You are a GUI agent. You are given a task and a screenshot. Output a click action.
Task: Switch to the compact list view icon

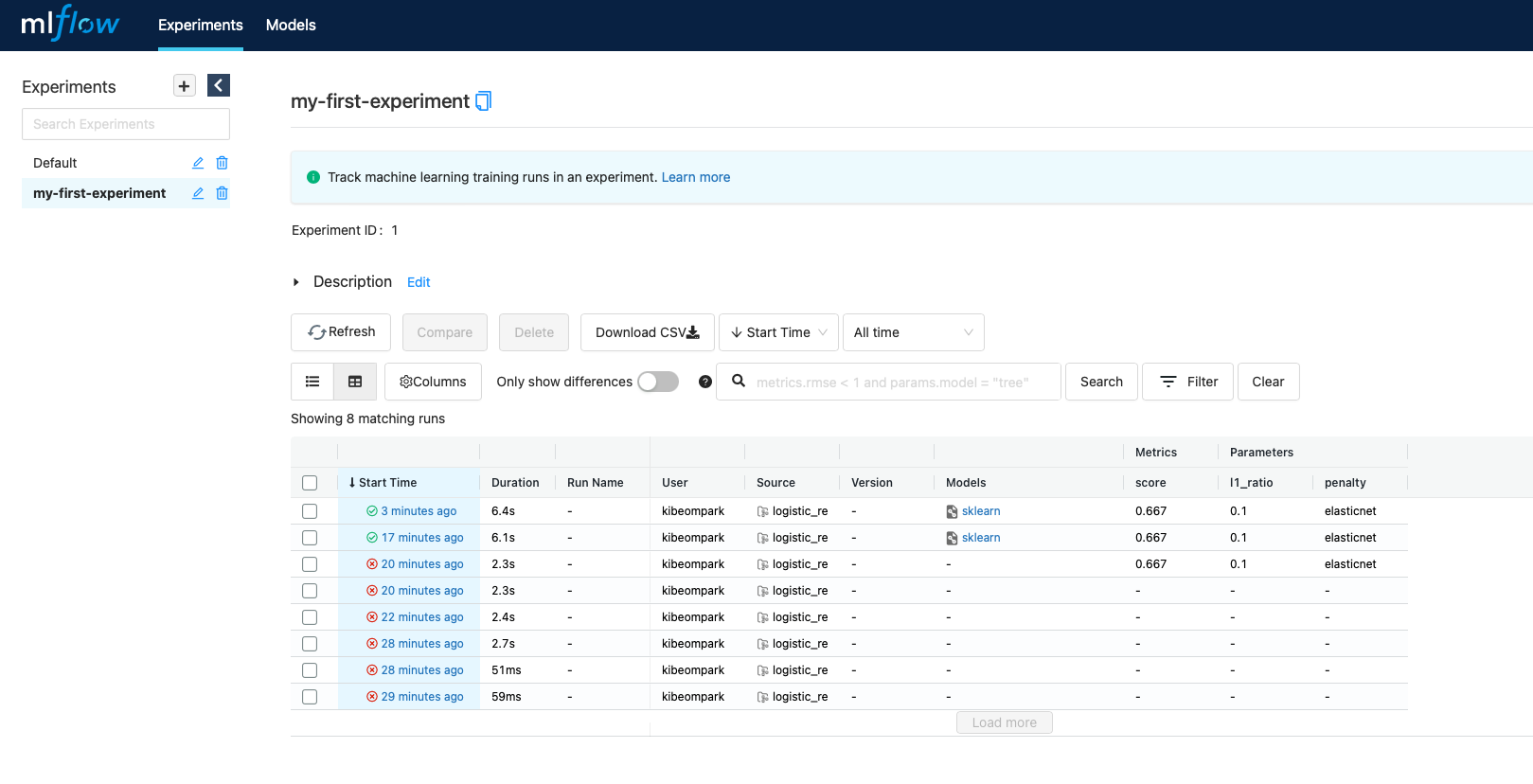coord(312,382)
